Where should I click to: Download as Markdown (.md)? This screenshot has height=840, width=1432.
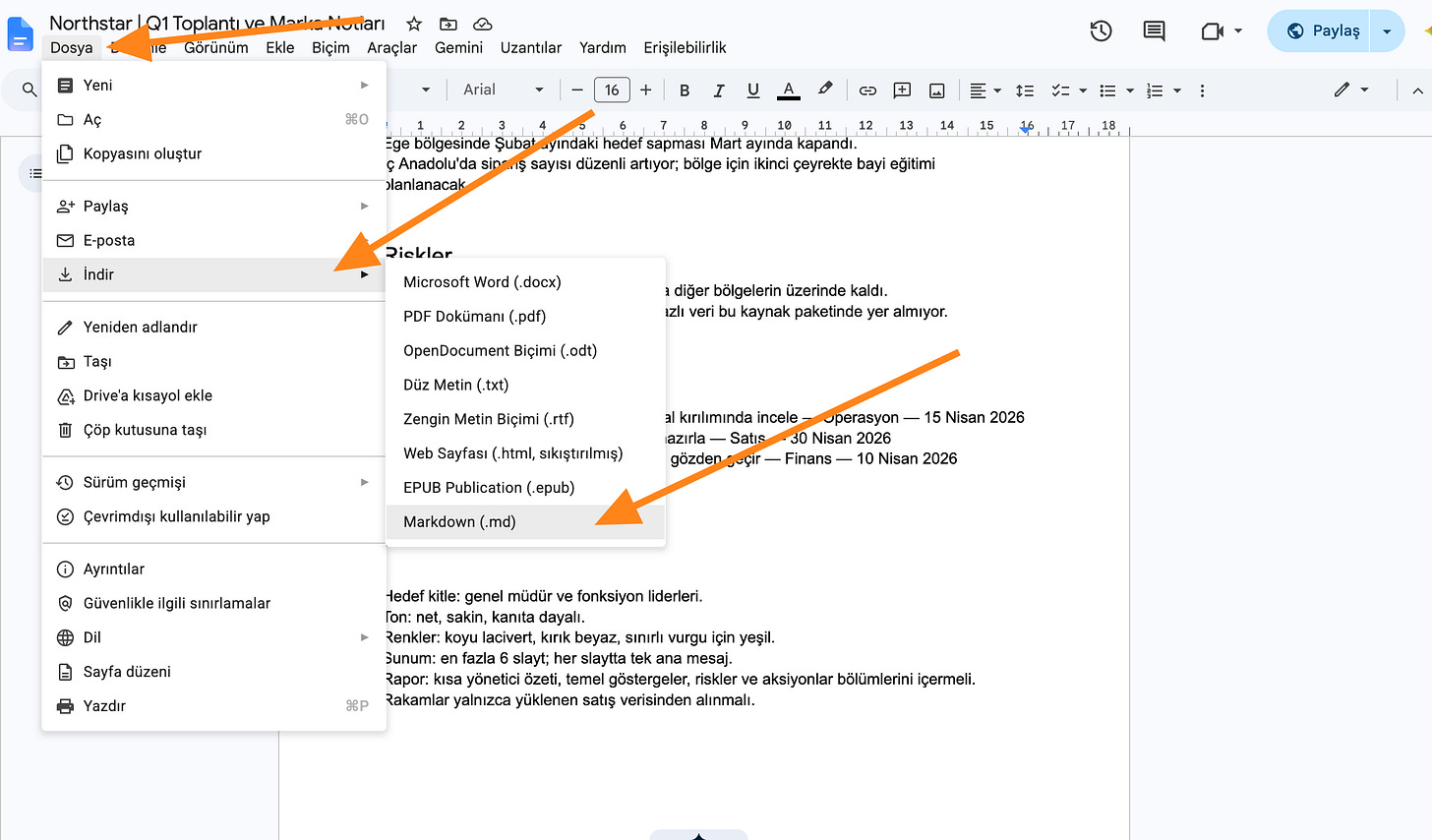point(526,522)
